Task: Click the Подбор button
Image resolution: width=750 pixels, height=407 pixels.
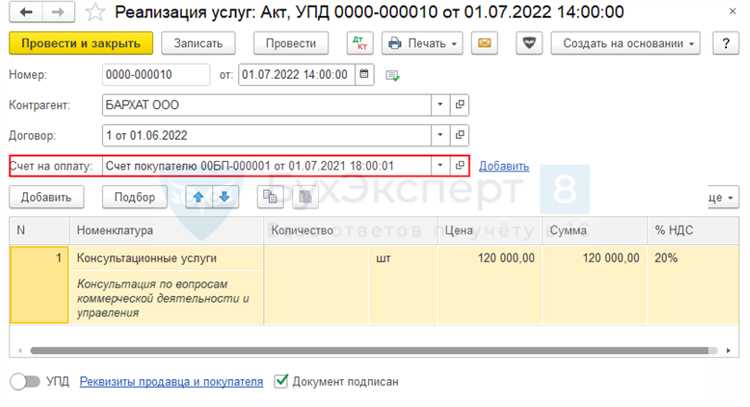Action: pyautogui.click(x=135, y=197)
